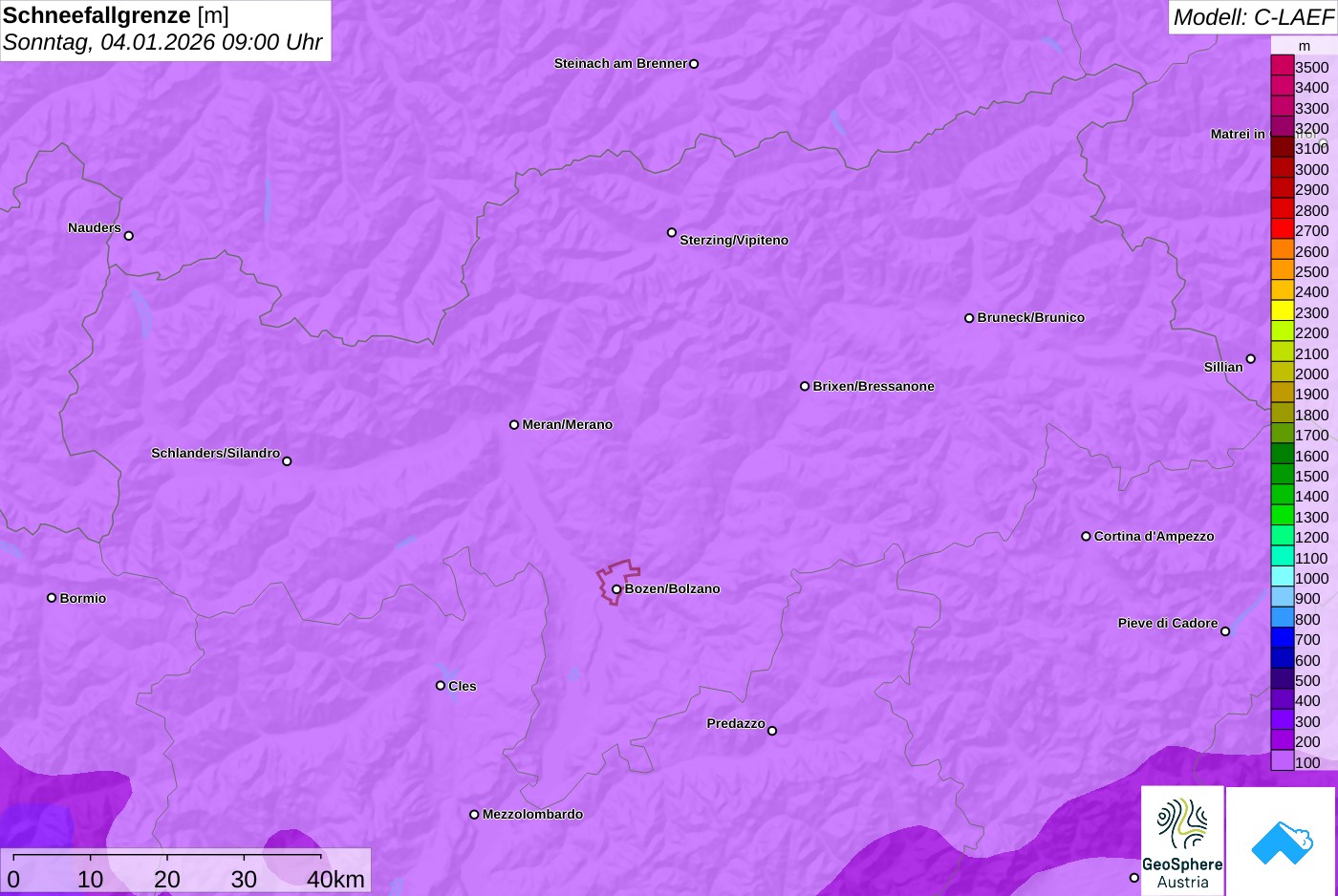Select the red 2700 m legend swatch
The height and width of the screenshot is (896, 1338).
(1283, 229)
